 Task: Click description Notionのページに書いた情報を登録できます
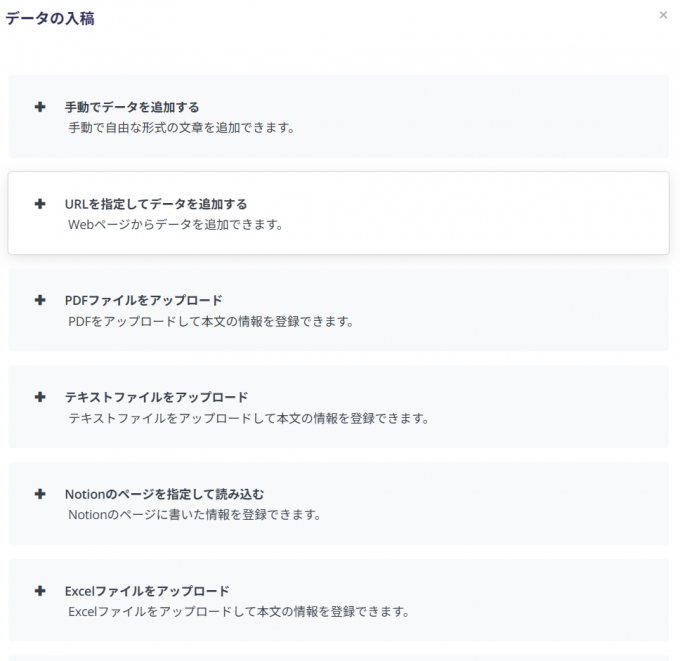(x=195, y=515)
